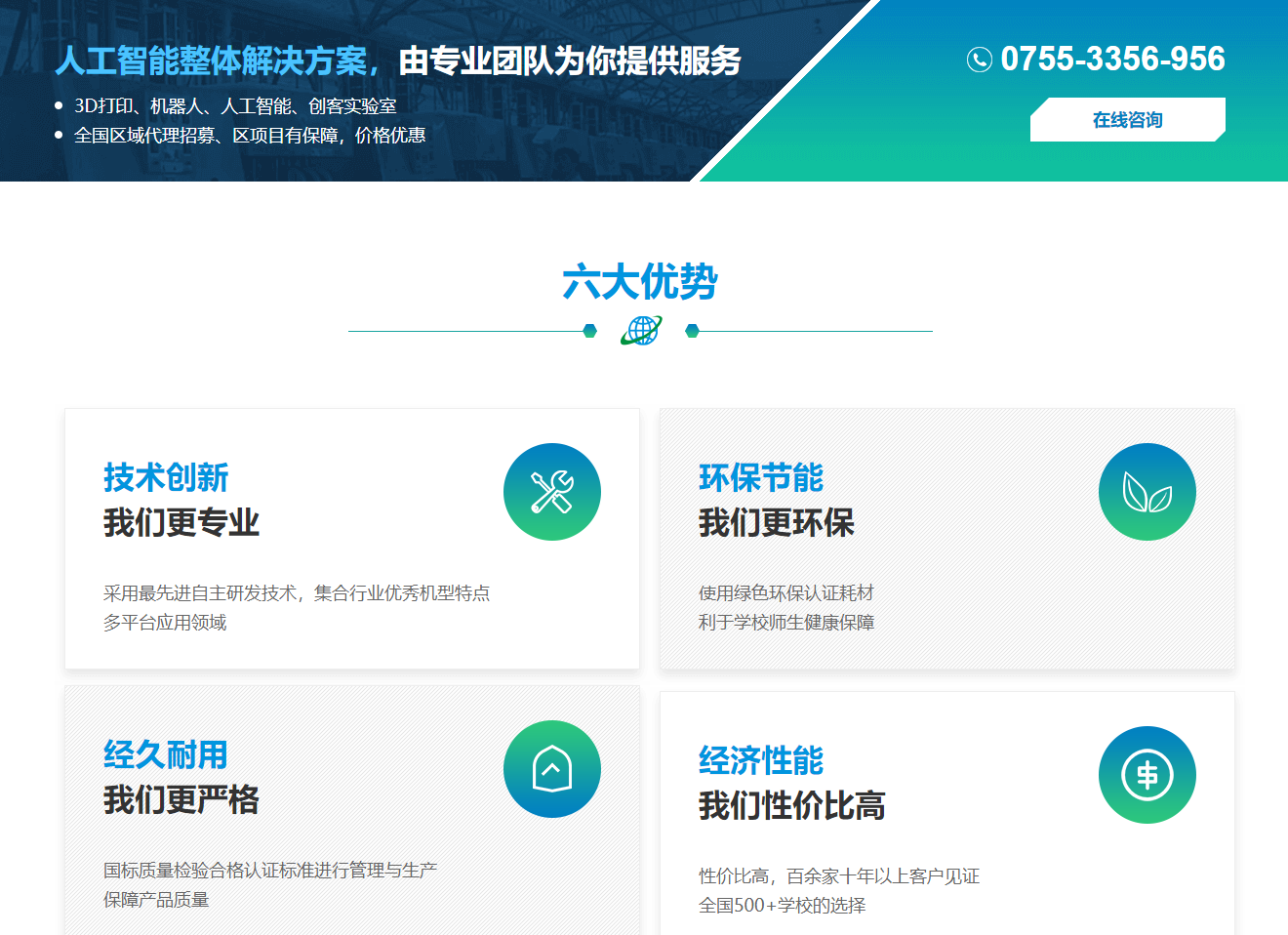Select the wrench tool icon beside 技术创新
Image resolution: width=1288 pixels, height=935 pixels.
click(551, 492)
